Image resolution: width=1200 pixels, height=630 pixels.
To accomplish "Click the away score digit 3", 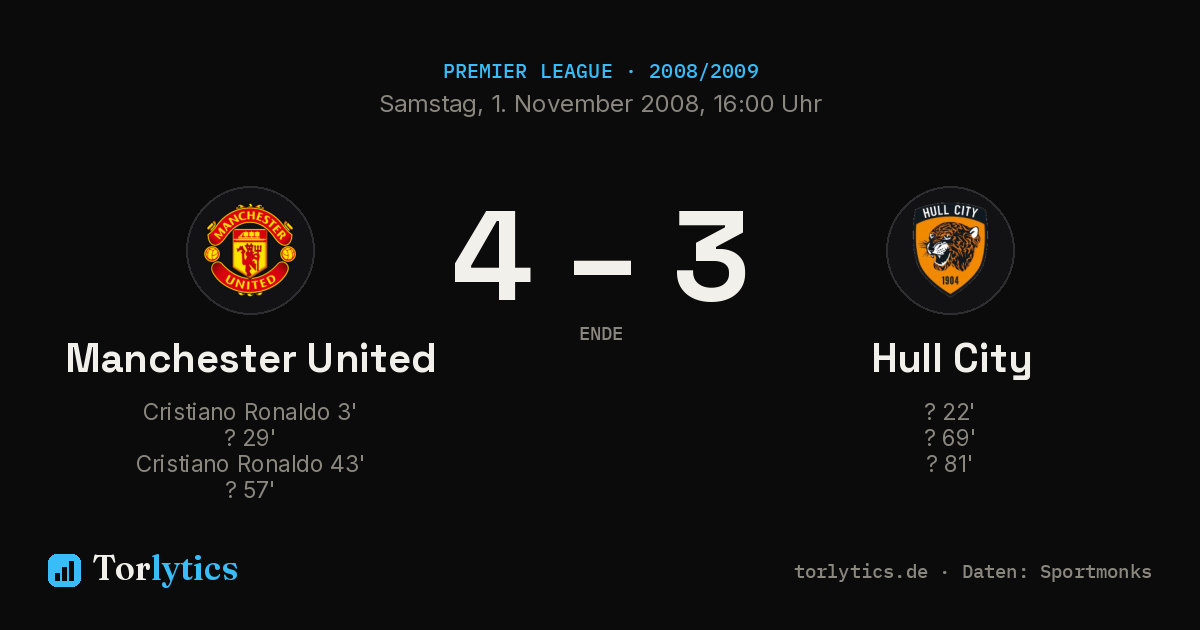I will tap(710, 256).
